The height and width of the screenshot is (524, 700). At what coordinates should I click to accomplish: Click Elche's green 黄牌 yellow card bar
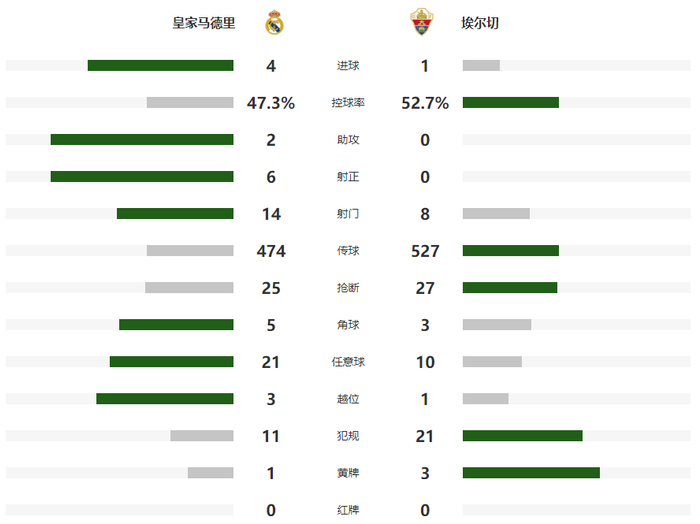coord(531,473)
